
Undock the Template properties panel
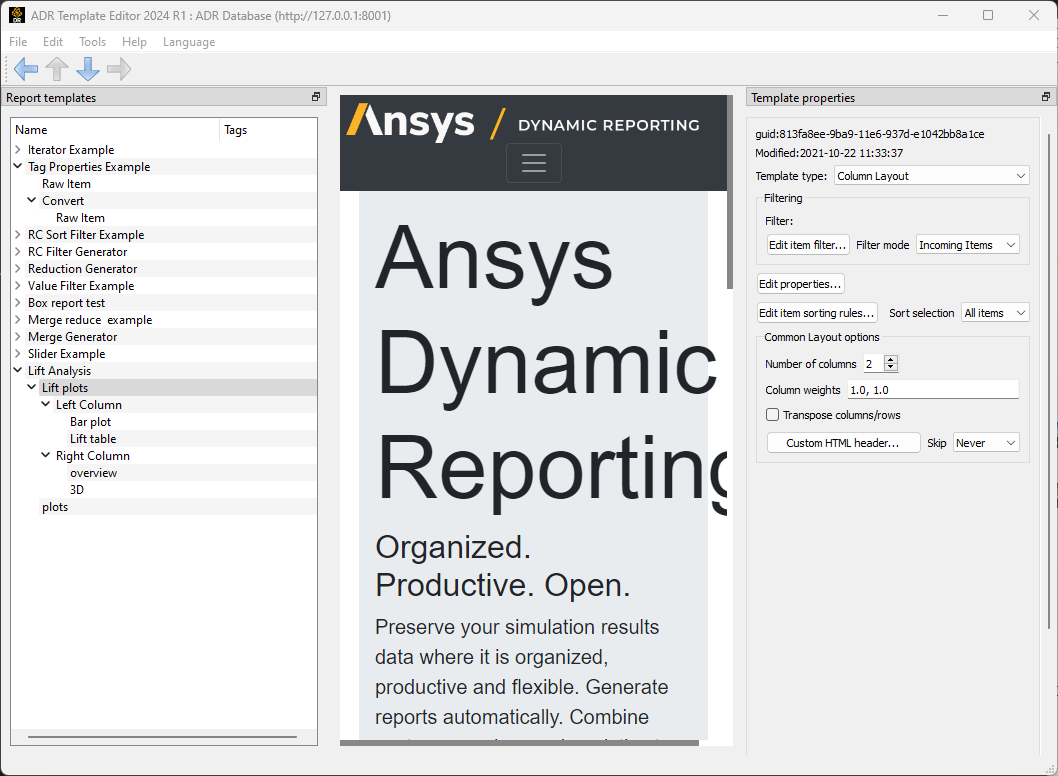(1046, 97)
